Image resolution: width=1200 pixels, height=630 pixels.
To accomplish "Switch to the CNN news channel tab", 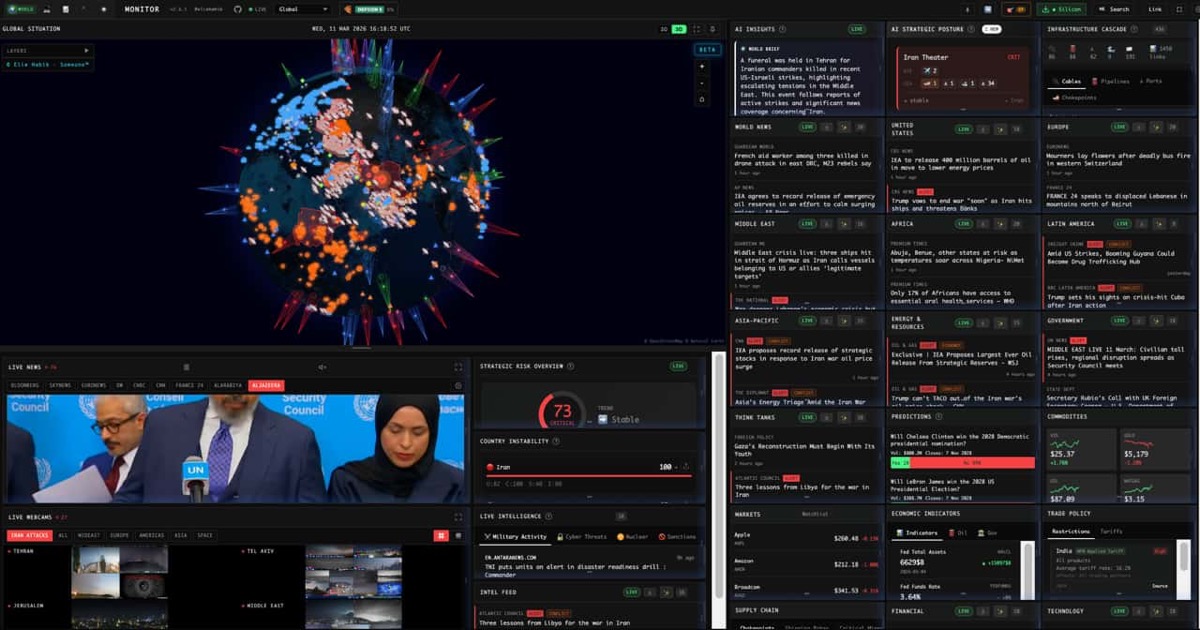I will pos(159,384).
